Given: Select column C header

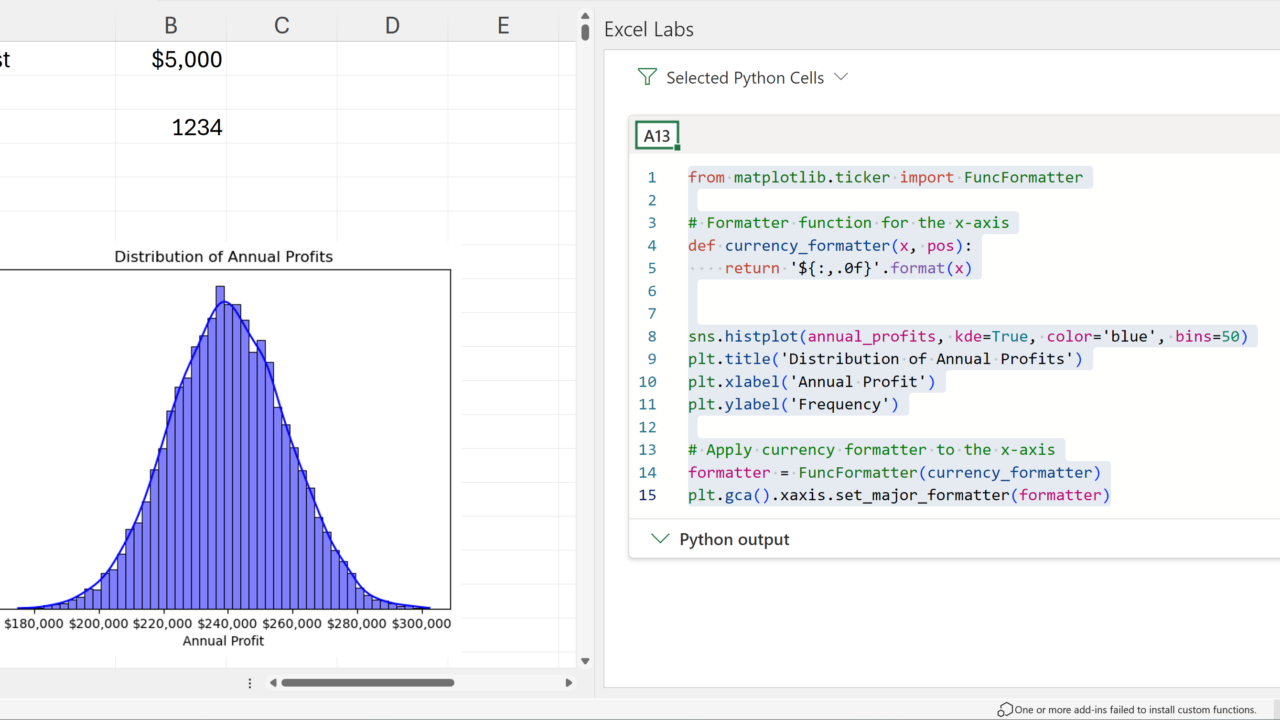Looking at the screenshot, I should click(282, 26).
